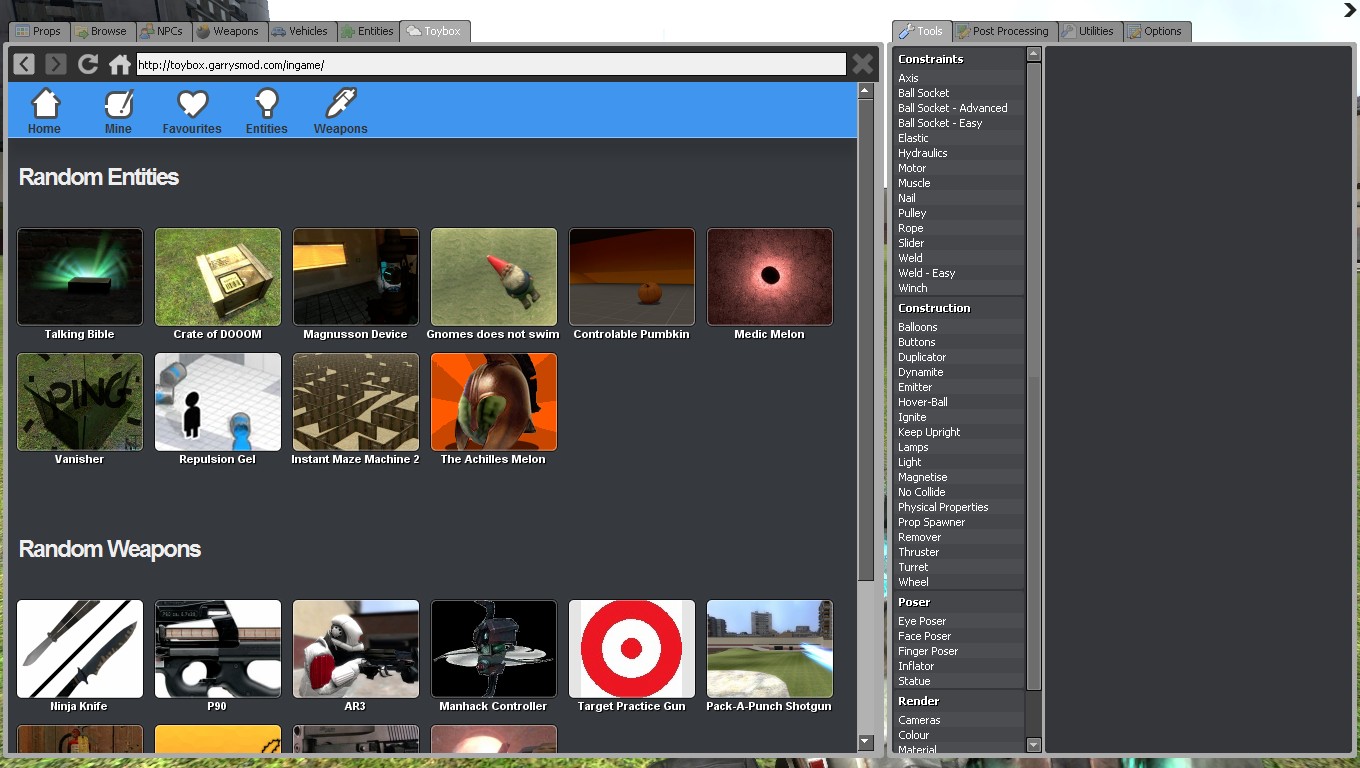Click the browser back arrow button
1360x768 pixels.
tap(24, 65)
